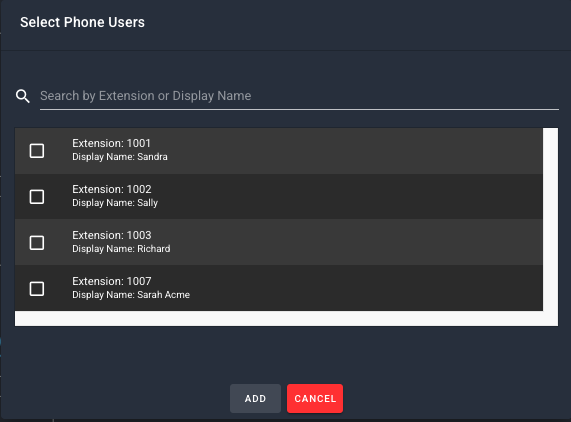Focus the Search by Extension or Display Name field

pyautogui.click(x=299, y=96)
